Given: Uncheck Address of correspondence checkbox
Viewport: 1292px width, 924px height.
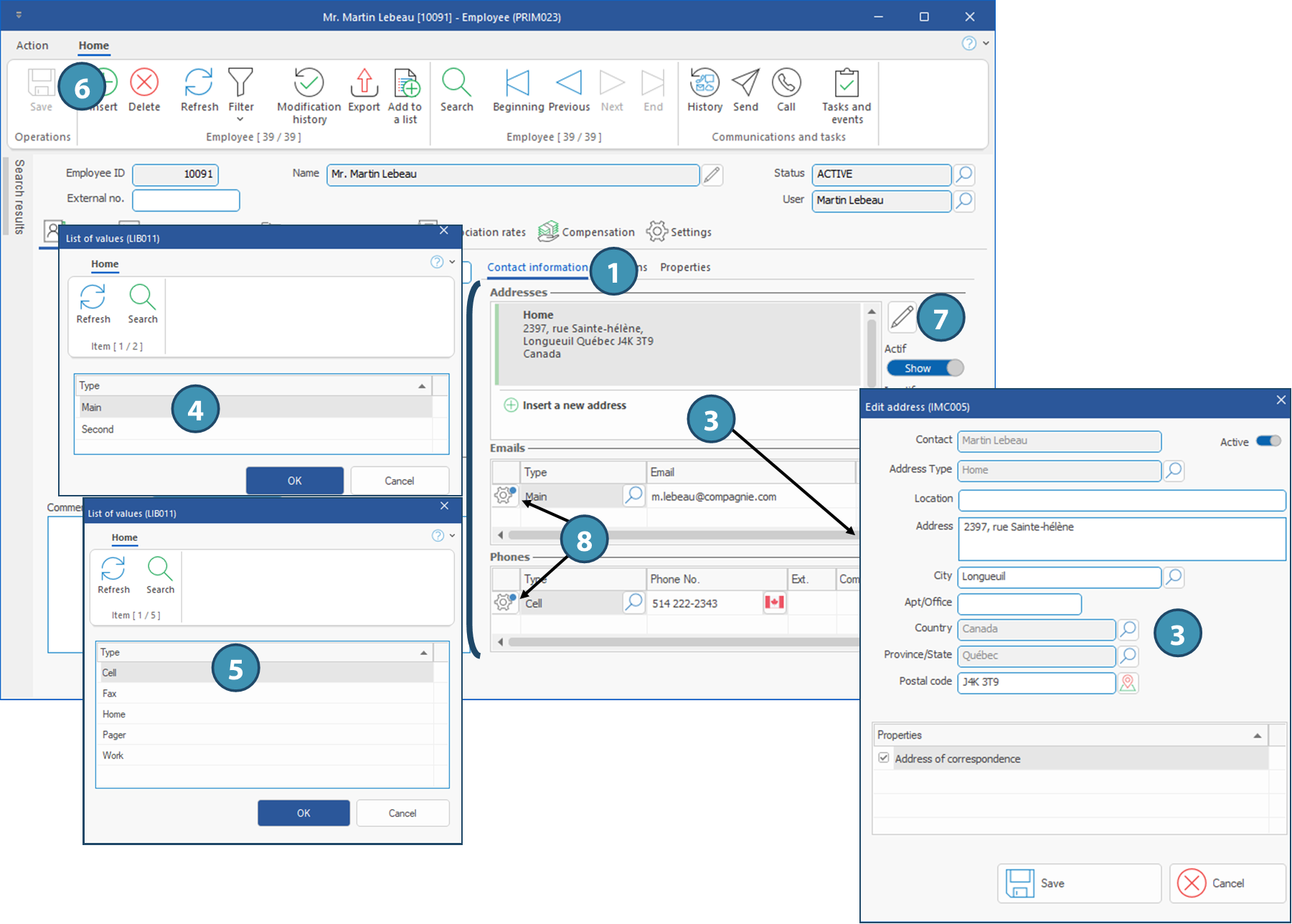Looking at the screenshot, I should tap(884, 758).
